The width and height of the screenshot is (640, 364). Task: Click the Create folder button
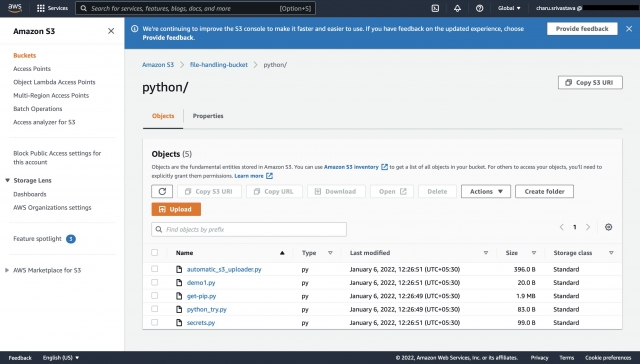[544, 191]
